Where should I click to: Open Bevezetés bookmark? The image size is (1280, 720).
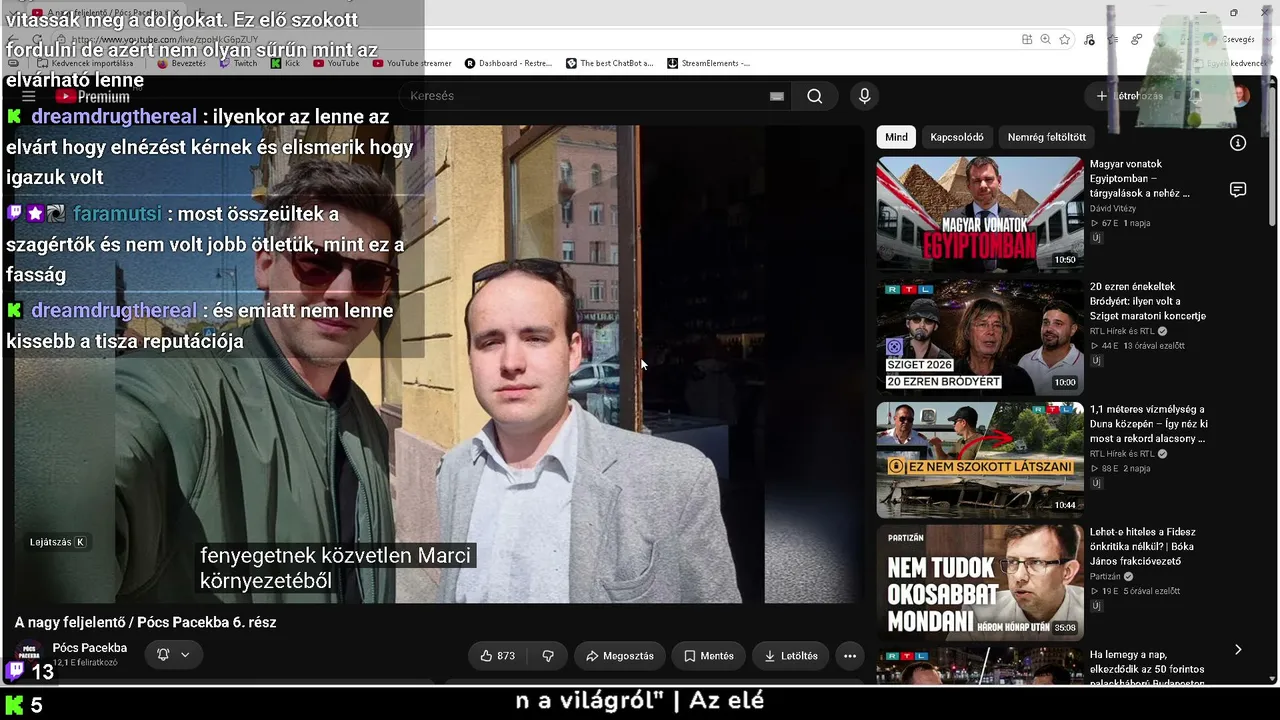point(182,63)
